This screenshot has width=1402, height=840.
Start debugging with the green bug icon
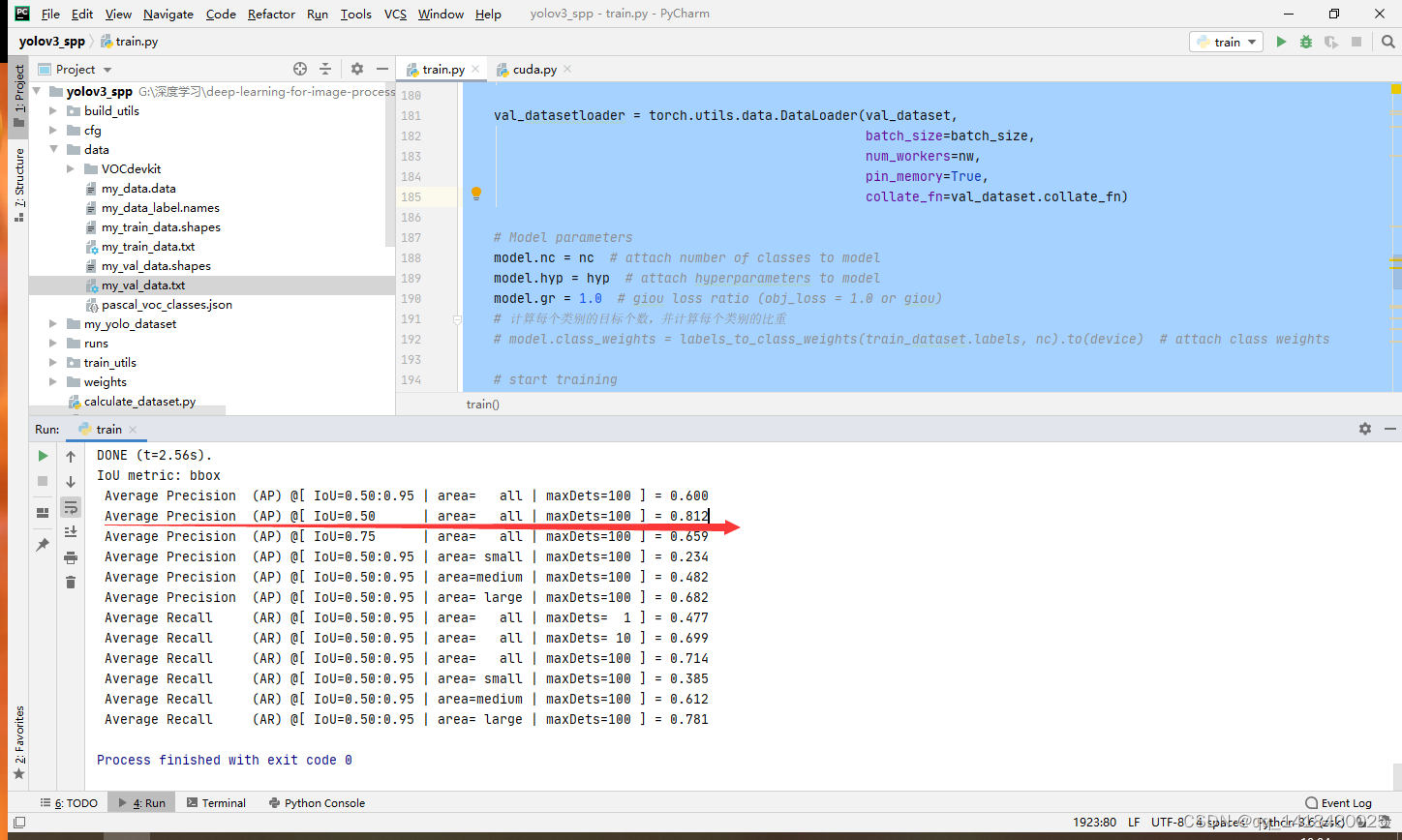pos(1306,42)
